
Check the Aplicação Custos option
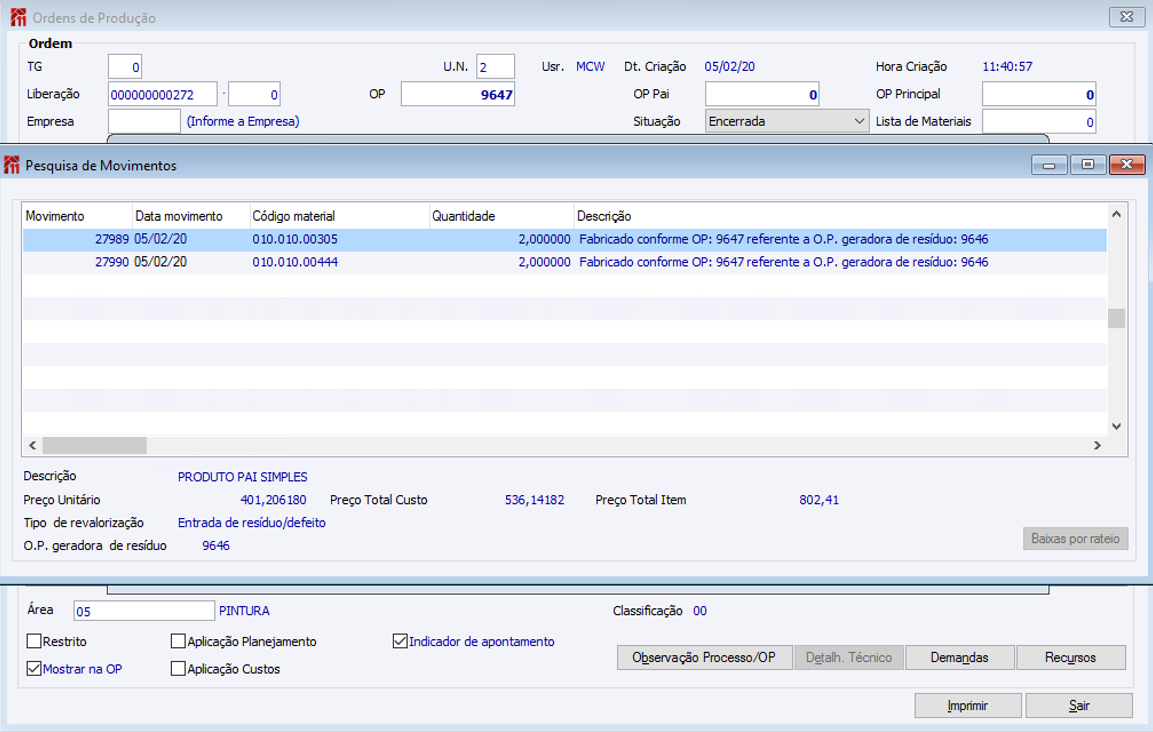click(179, 669)
